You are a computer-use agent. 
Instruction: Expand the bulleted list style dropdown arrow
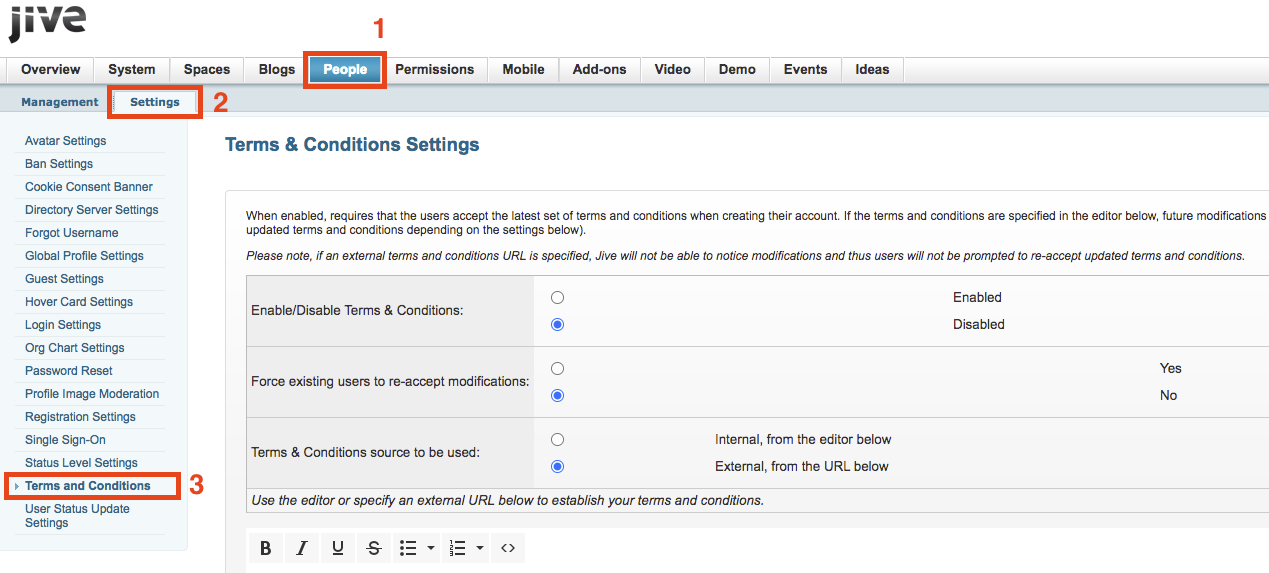click(431, 548)
